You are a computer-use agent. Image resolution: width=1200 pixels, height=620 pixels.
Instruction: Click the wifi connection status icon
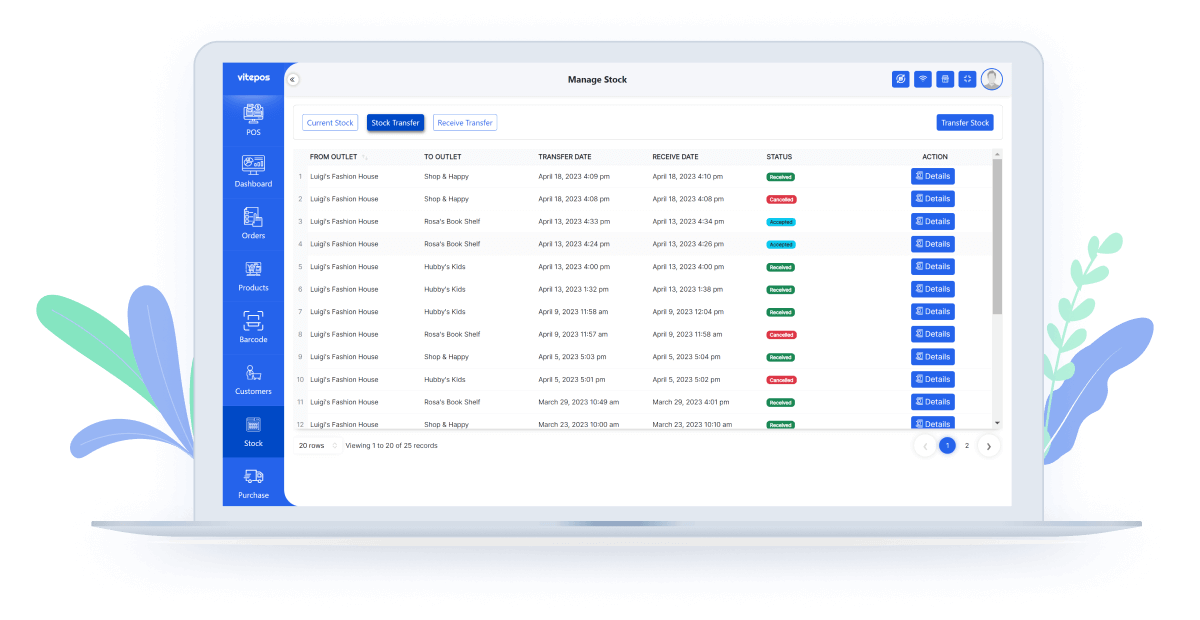click(x=923, y=79)
